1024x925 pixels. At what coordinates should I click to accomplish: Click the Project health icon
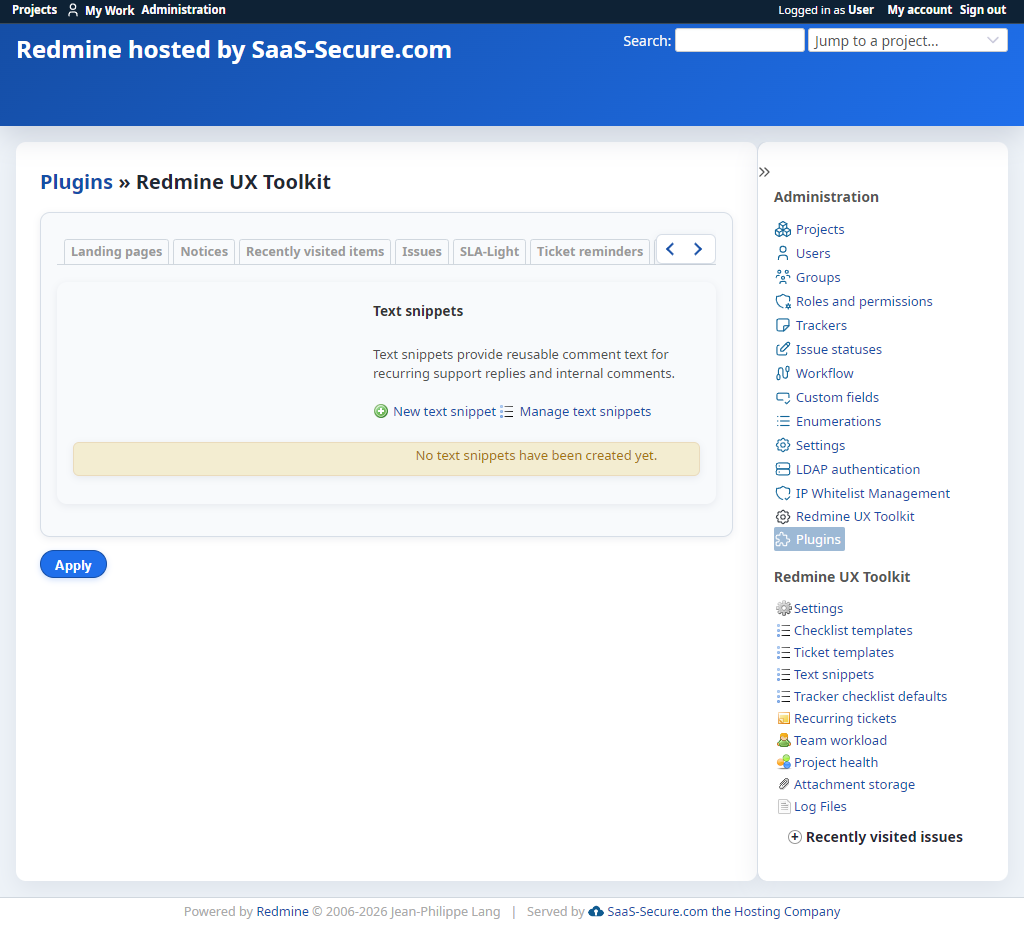pos(784,762)
